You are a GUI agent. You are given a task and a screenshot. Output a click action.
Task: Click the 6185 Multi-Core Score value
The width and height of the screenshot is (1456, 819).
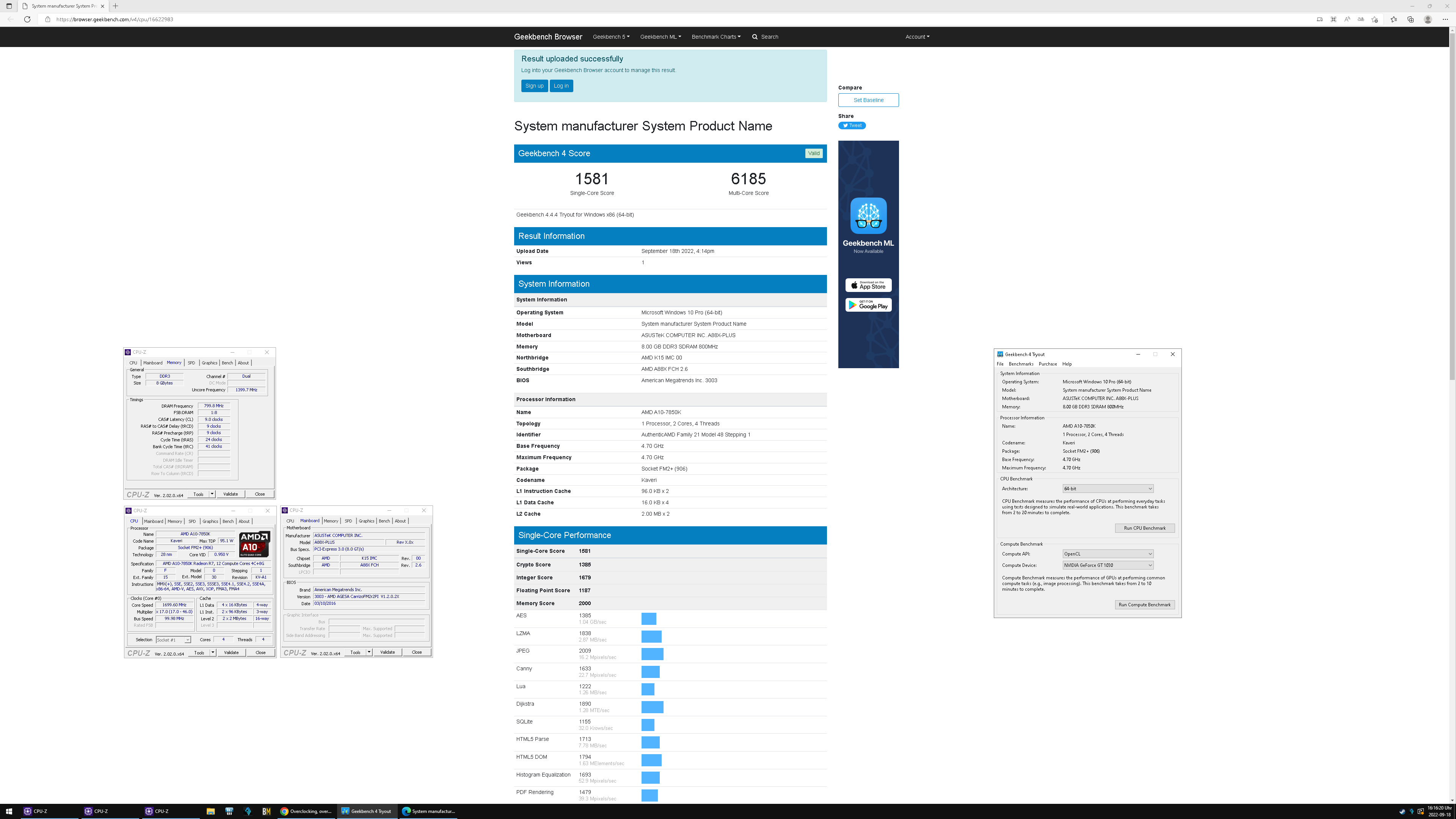coord(748,179)
